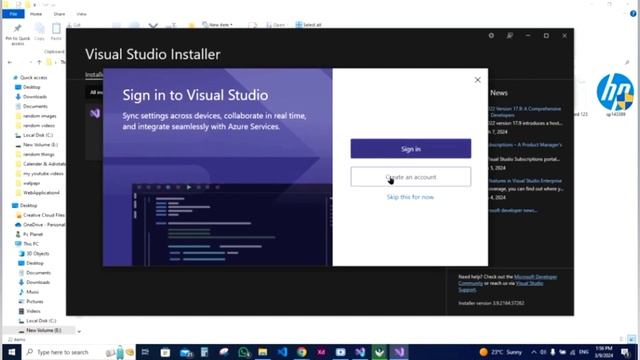Viewport: 640px width, 360px height.
Task: Select Pc Planet user folder
Action: coord(33,234)
